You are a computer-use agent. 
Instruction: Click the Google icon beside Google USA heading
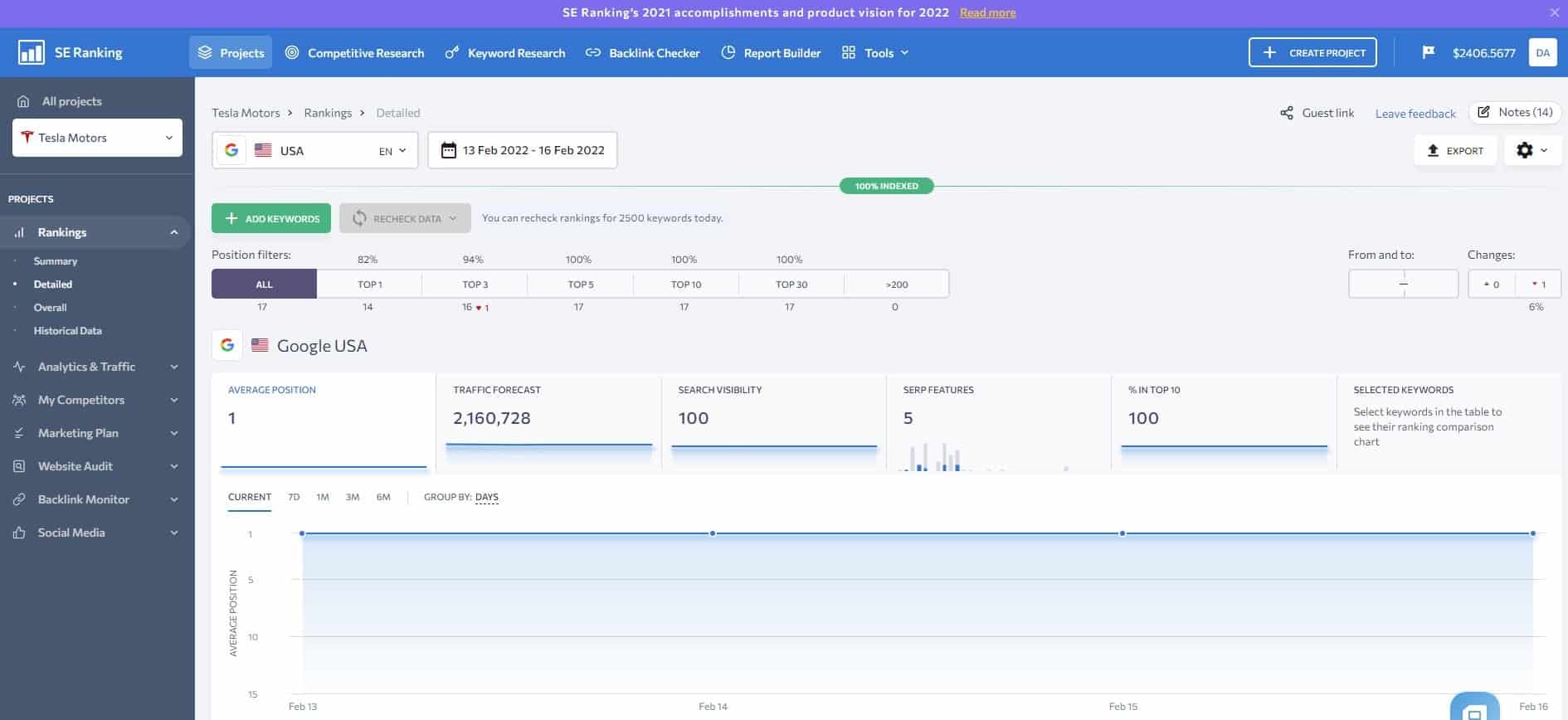[x=226, y=345]
